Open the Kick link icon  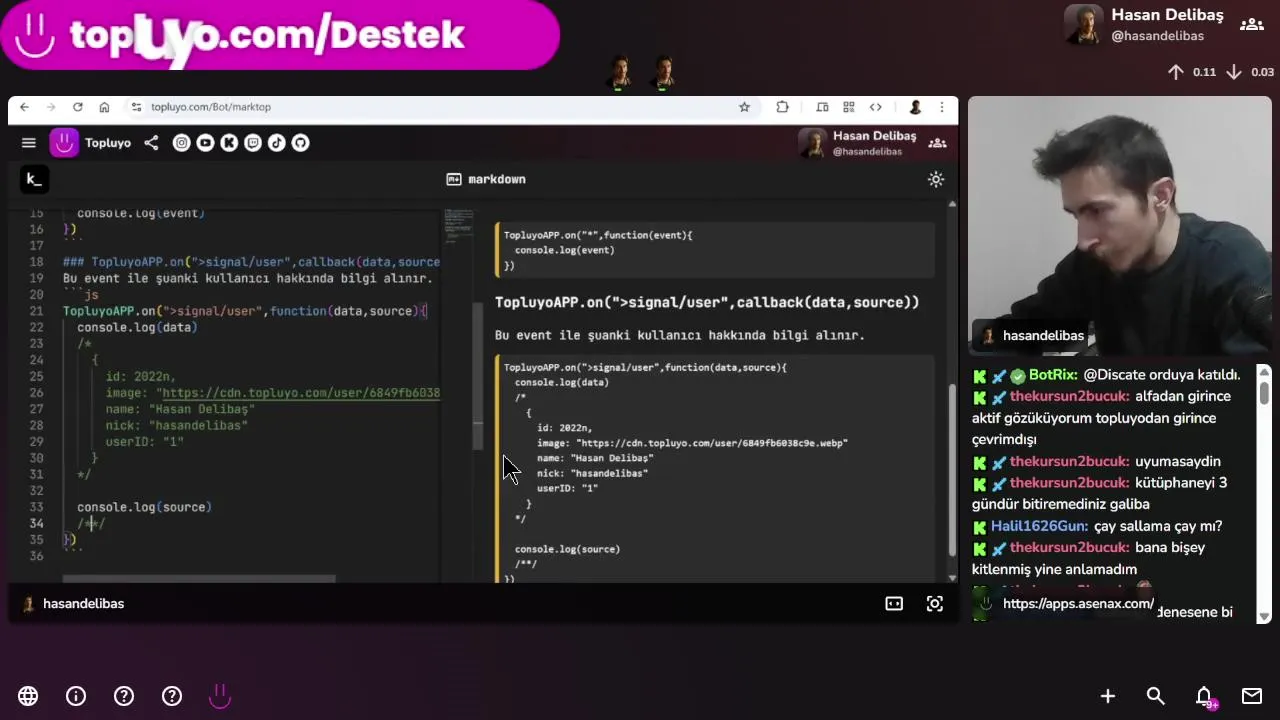point(229,143)
